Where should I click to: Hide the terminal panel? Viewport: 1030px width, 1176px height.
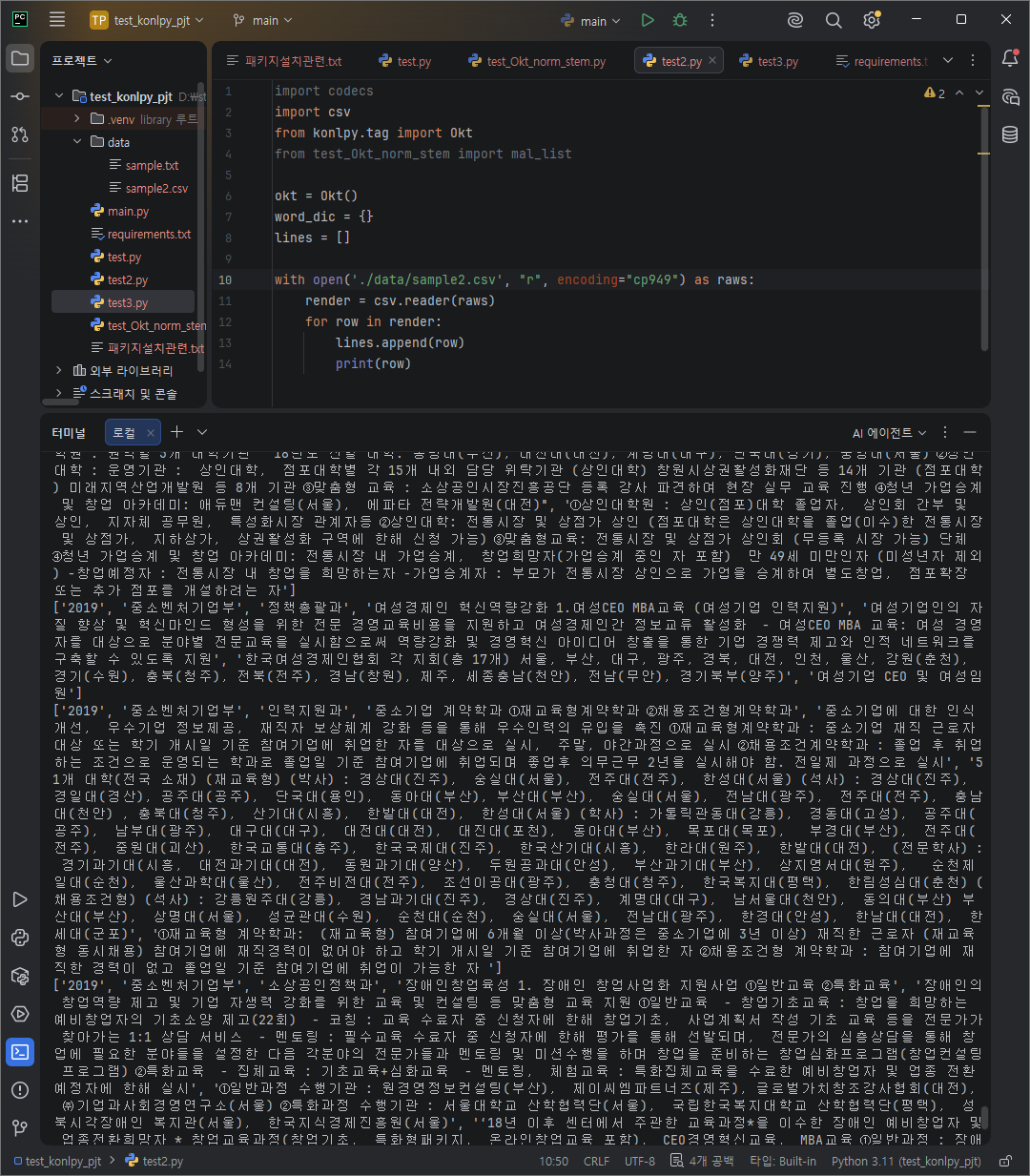click(970, 432)
